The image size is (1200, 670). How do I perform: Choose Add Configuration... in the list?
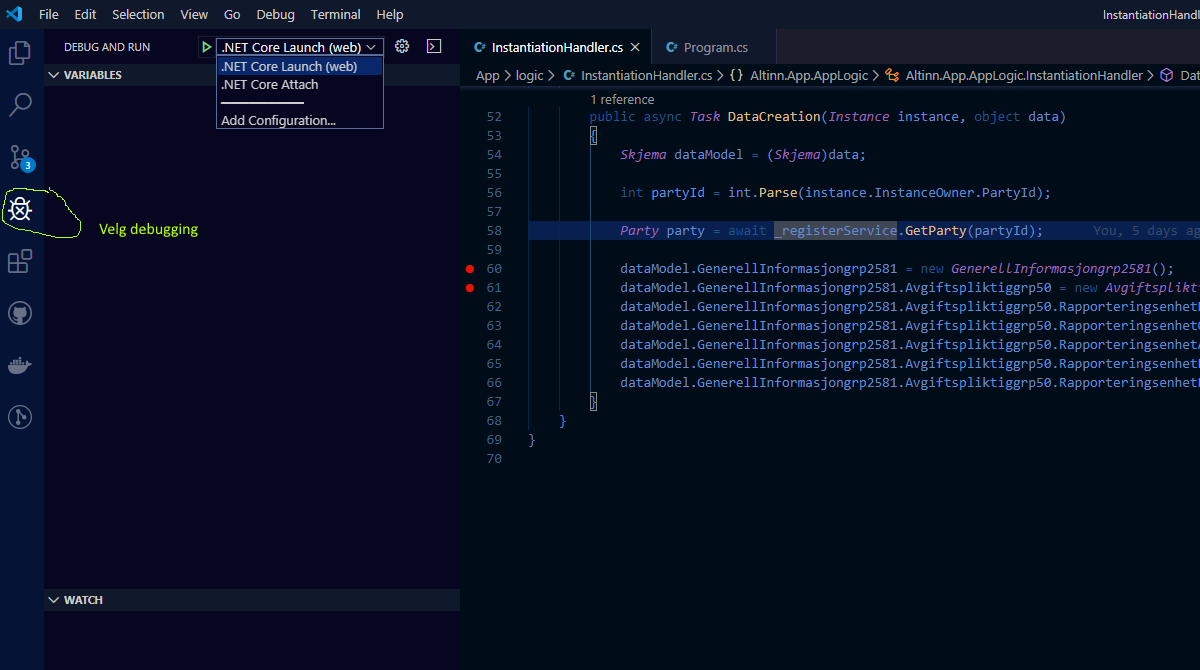tap(278, 121)
